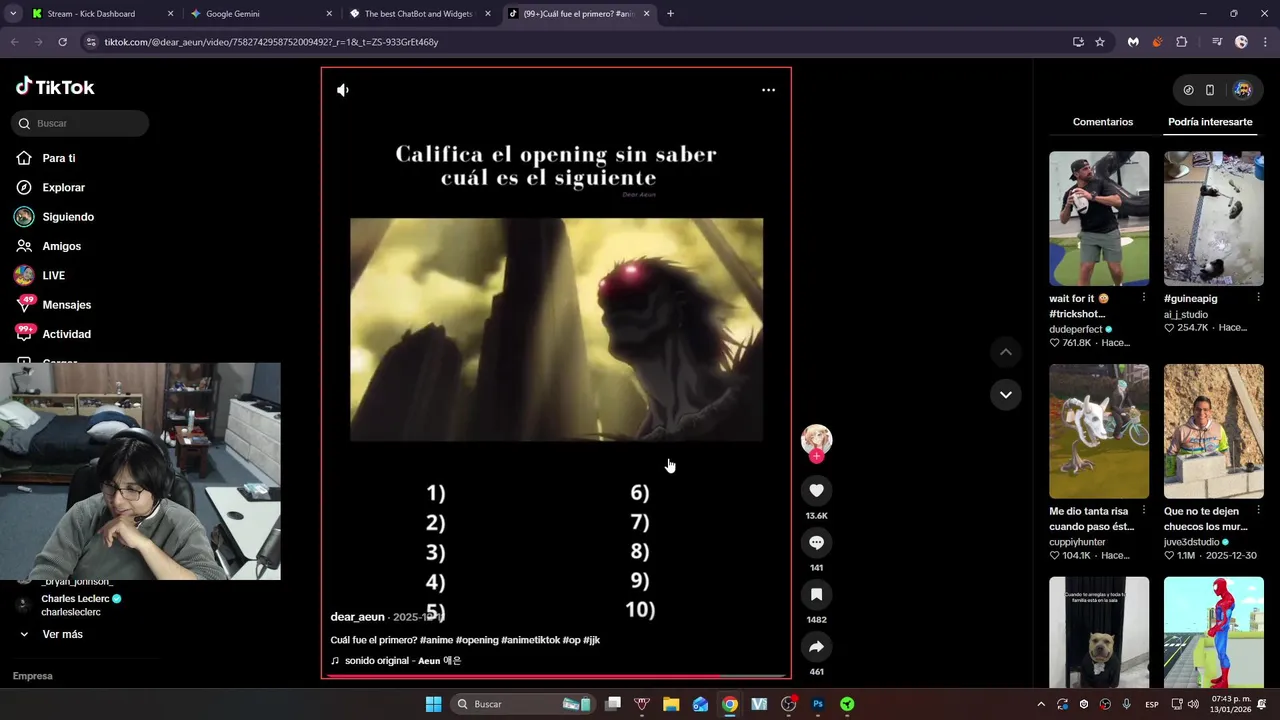
Task: Click the #animetiktok hashtag
Action: click(530, 640)
